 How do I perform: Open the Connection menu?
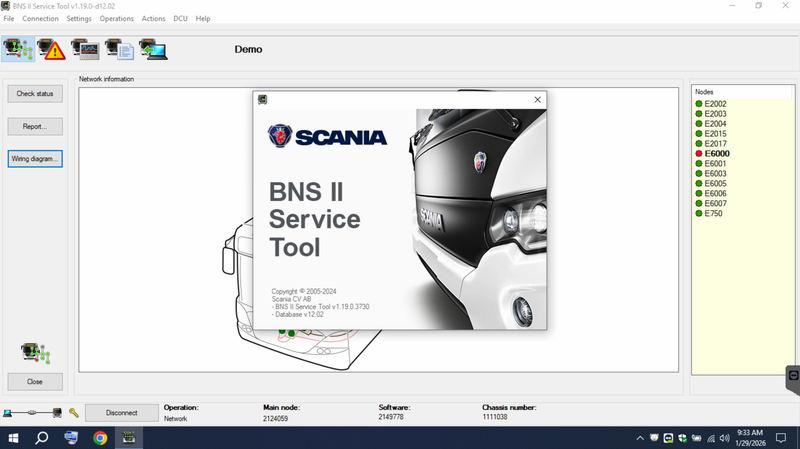(40, 19)
